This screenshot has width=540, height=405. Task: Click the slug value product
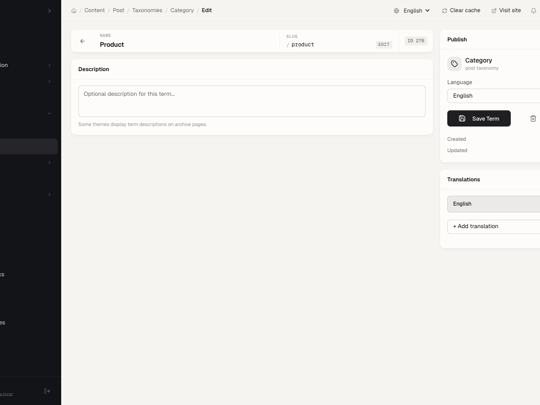point(303,44)
